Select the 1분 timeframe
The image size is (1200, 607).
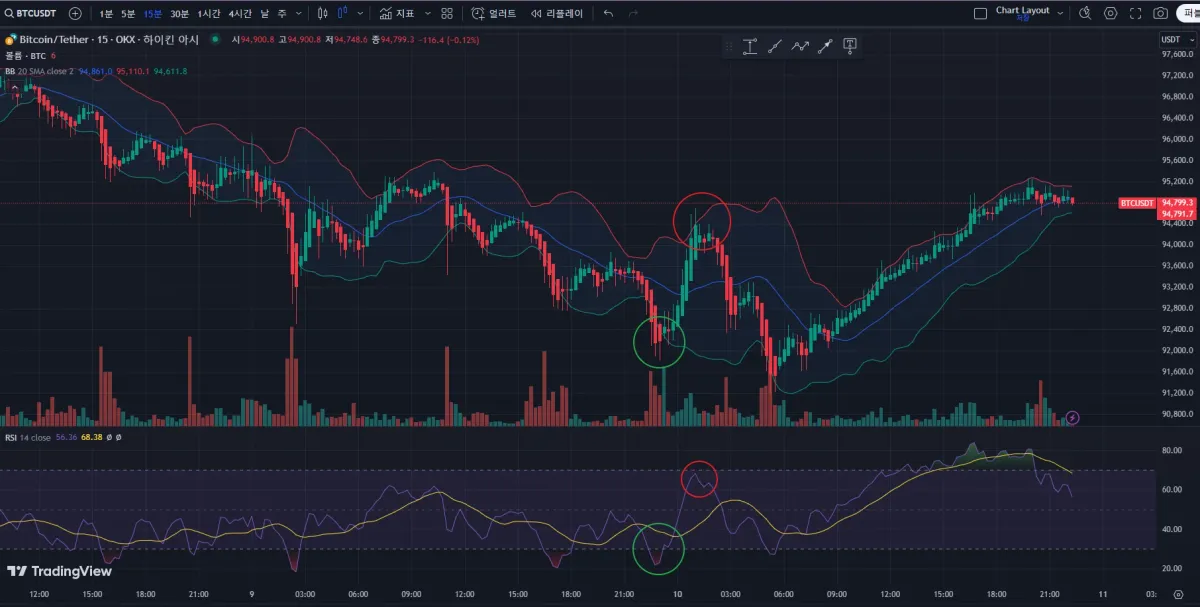[x=106, y=14]
